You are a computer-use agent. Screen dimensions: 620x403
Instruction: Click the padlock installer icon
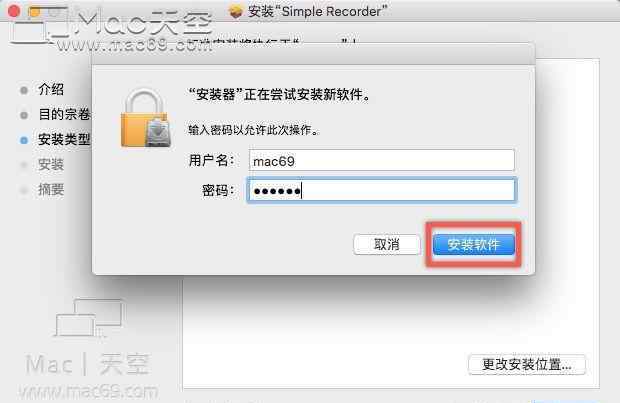click(x=146, y=118)
